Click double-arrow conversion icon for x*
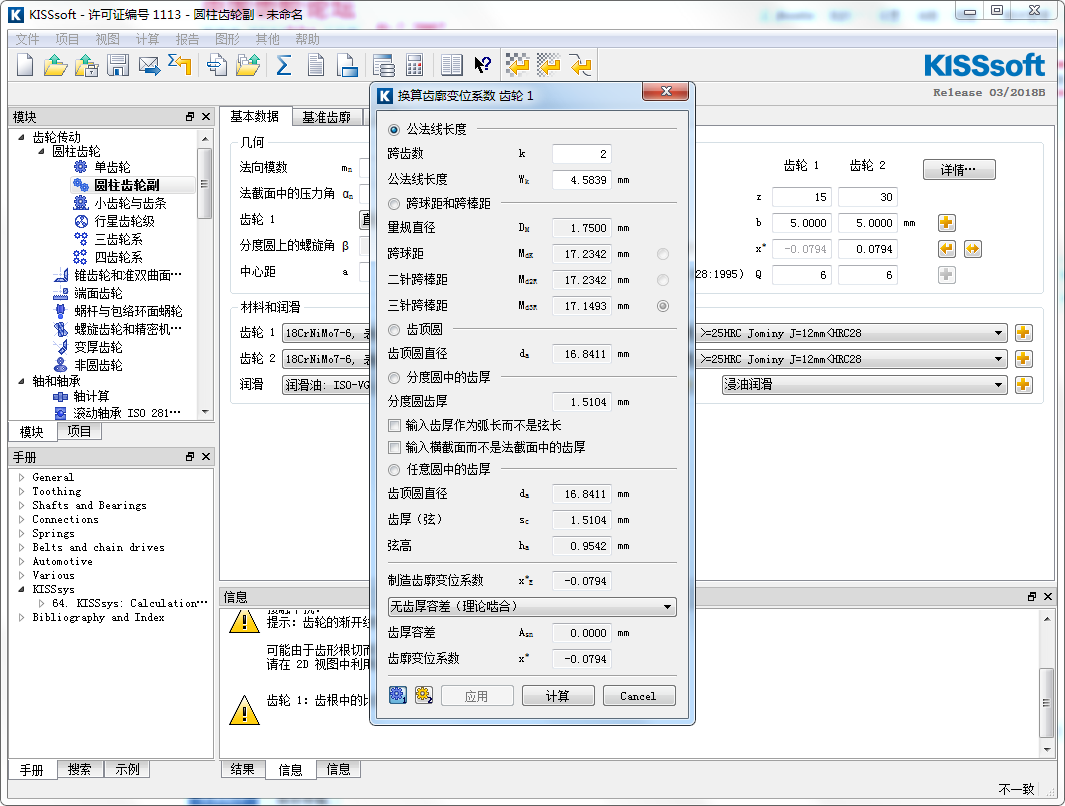 point(973,249)
